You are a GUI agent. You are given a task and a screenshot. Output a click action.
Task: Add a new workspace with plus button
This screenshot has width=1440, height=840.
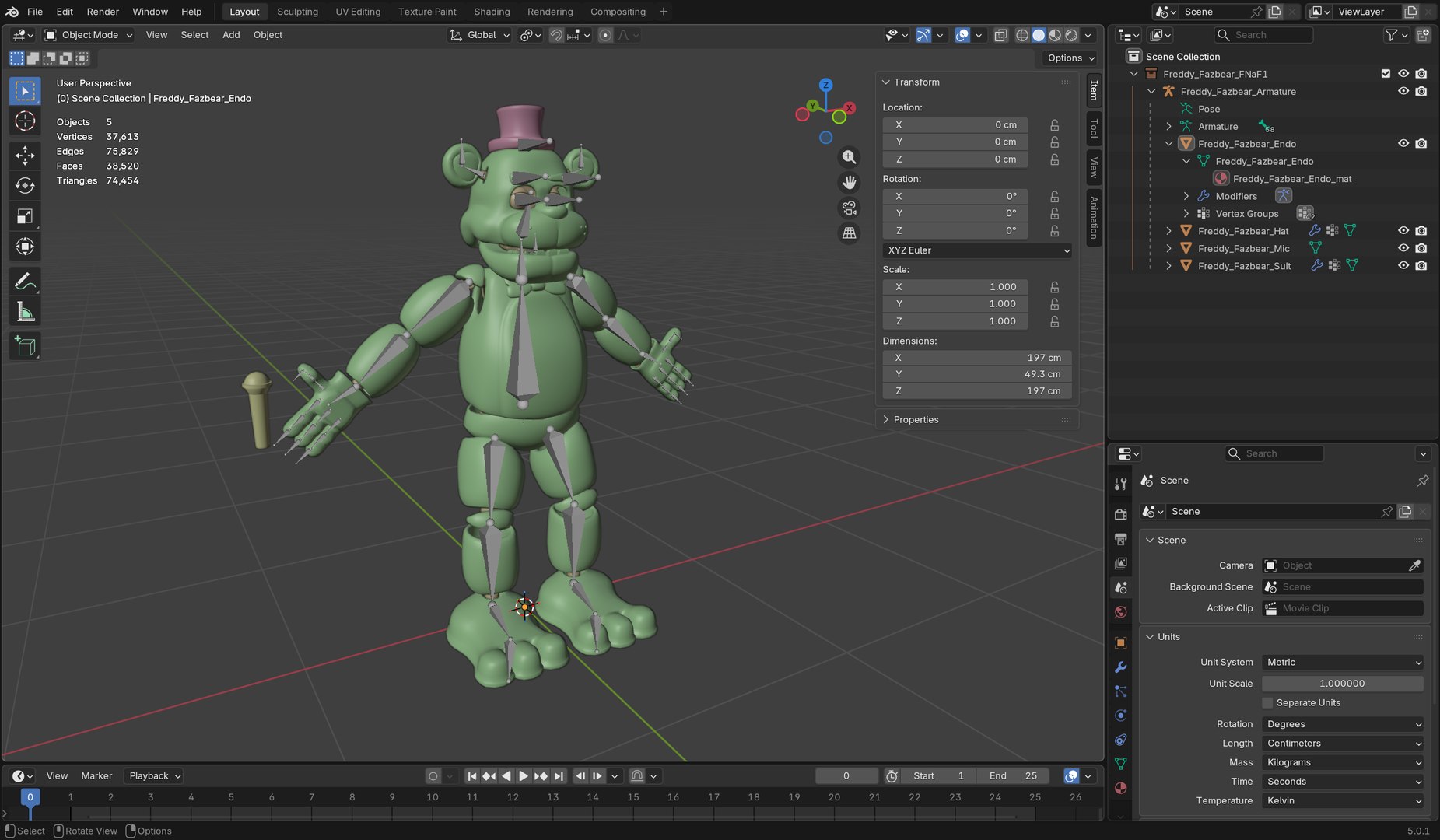[x=663, y=12]
